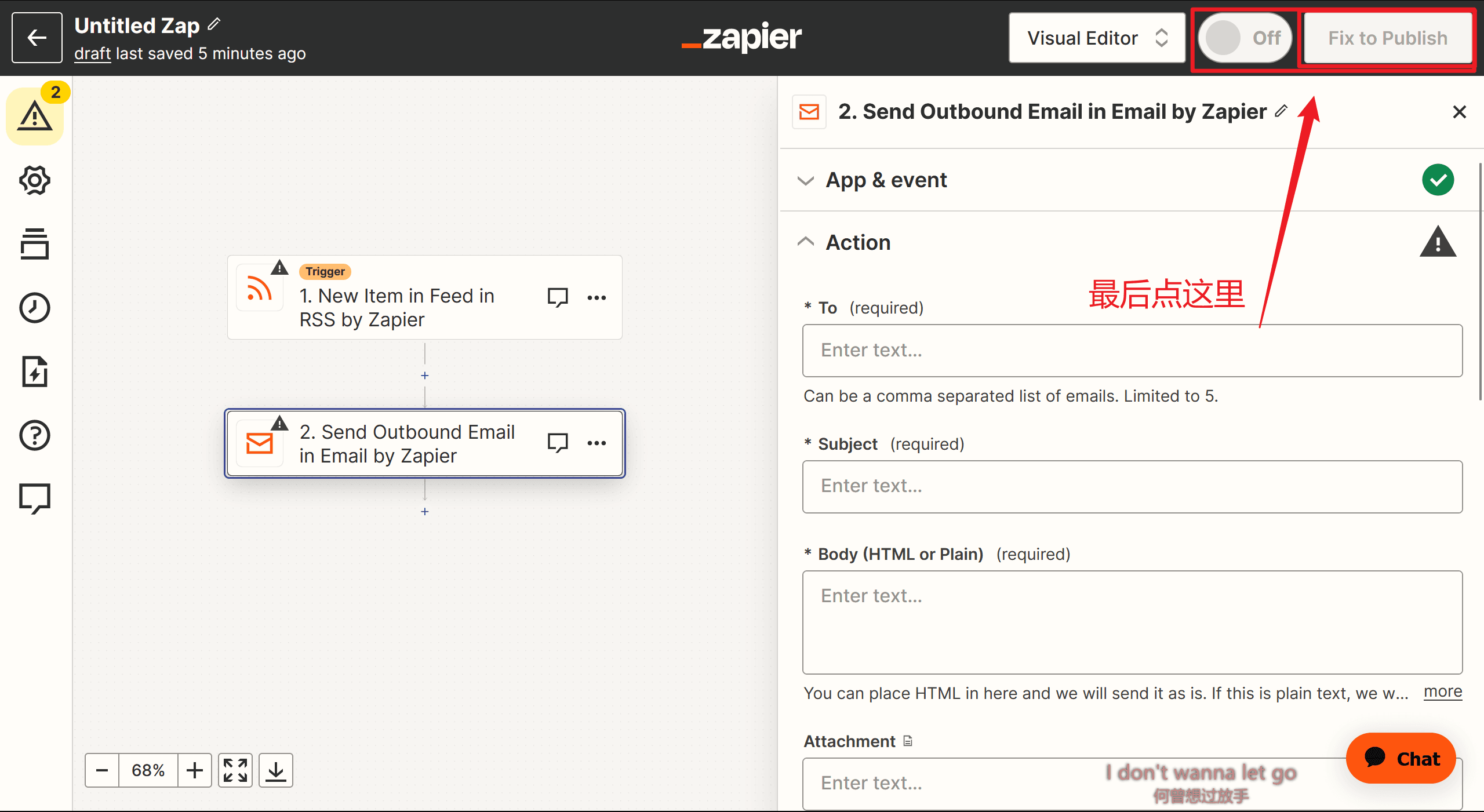1484x812 pixels.
Task: Zoom out the canvas with minus button
Action: [102, 770]
